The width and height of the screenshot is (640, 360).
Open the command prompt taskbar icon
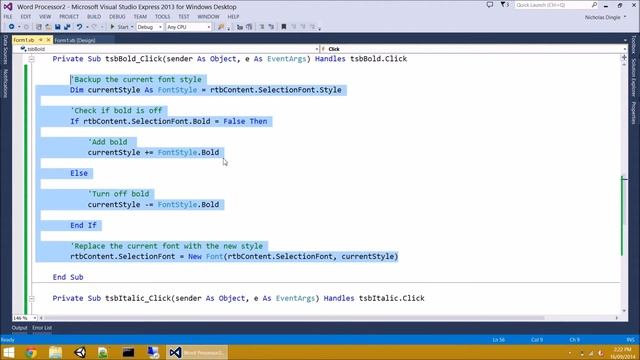pos(128,352)
